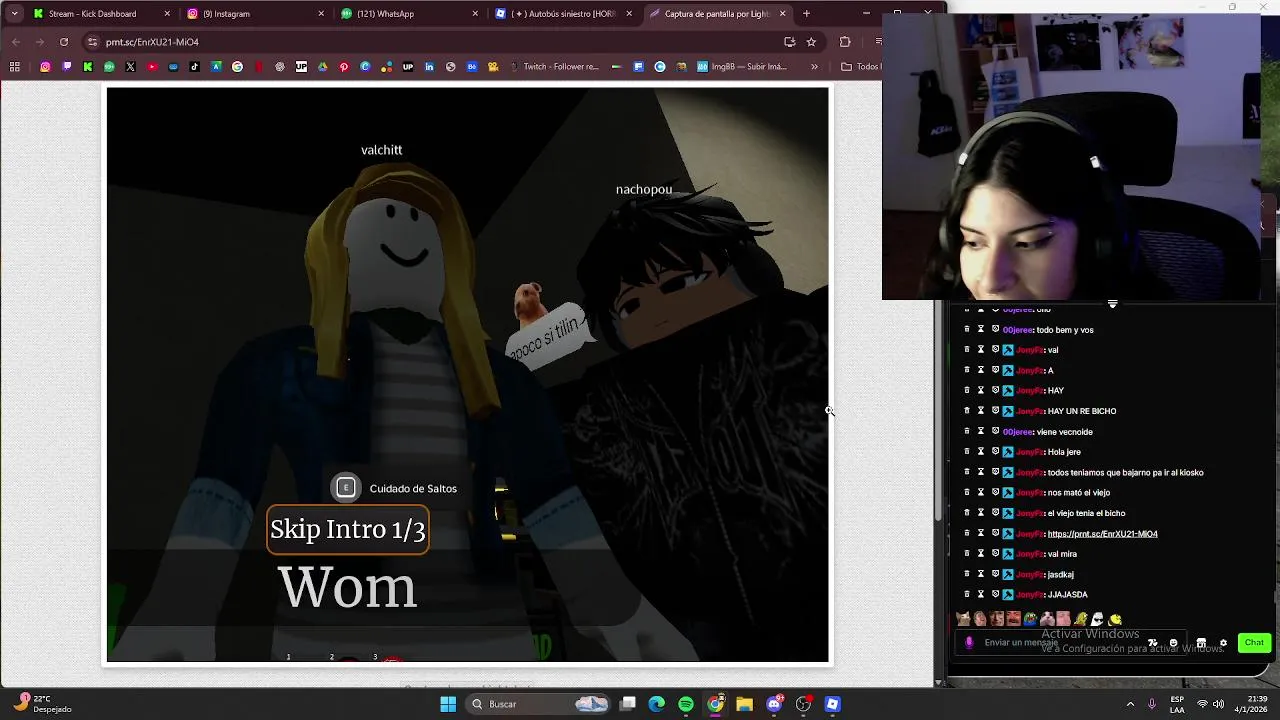The height and width of the screenshot is (720, 1280).
Task: Click the microphone icon in chat input
Action: point(969,643)
